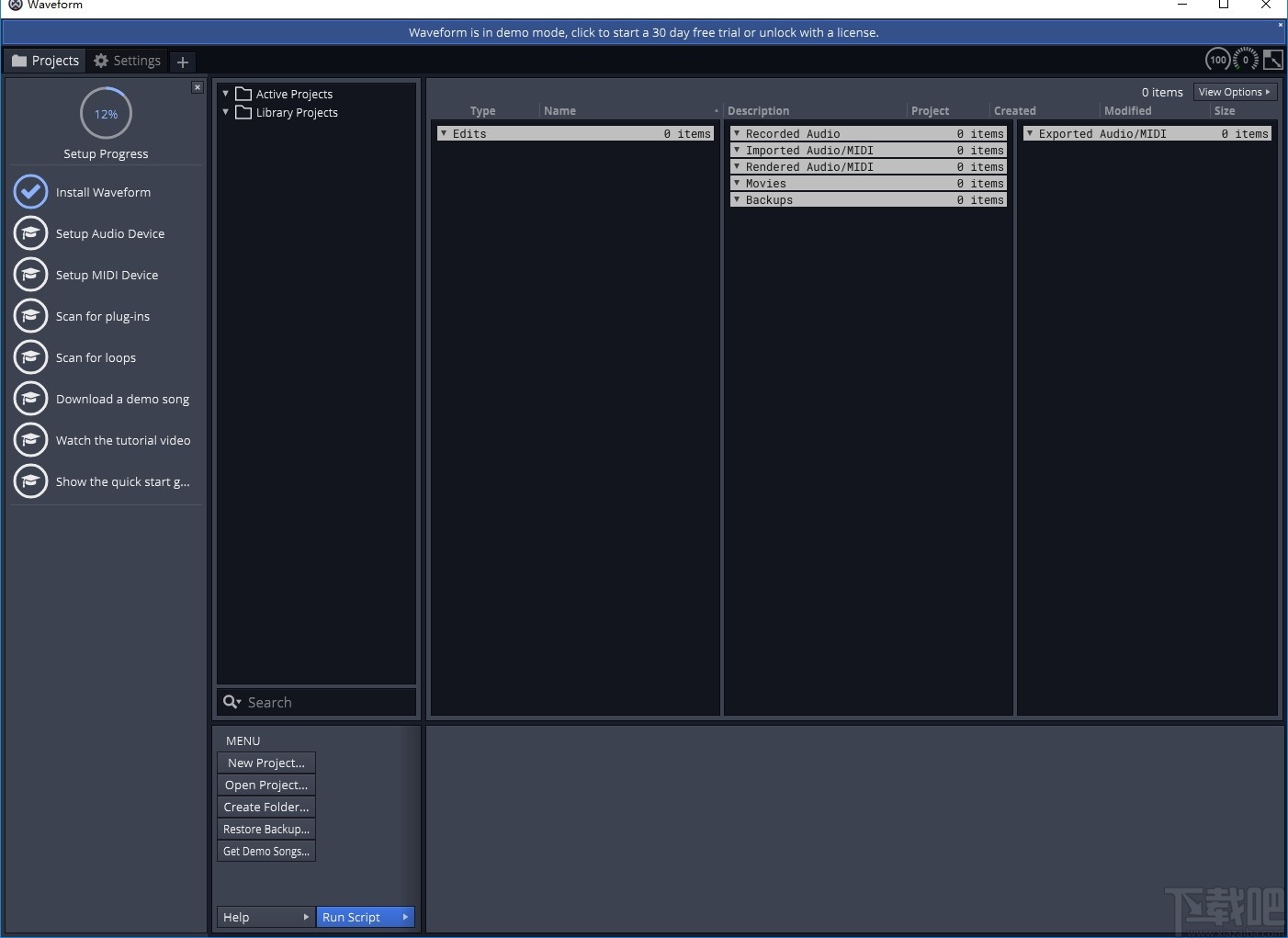Sort by the Description column header

[758, 111]
